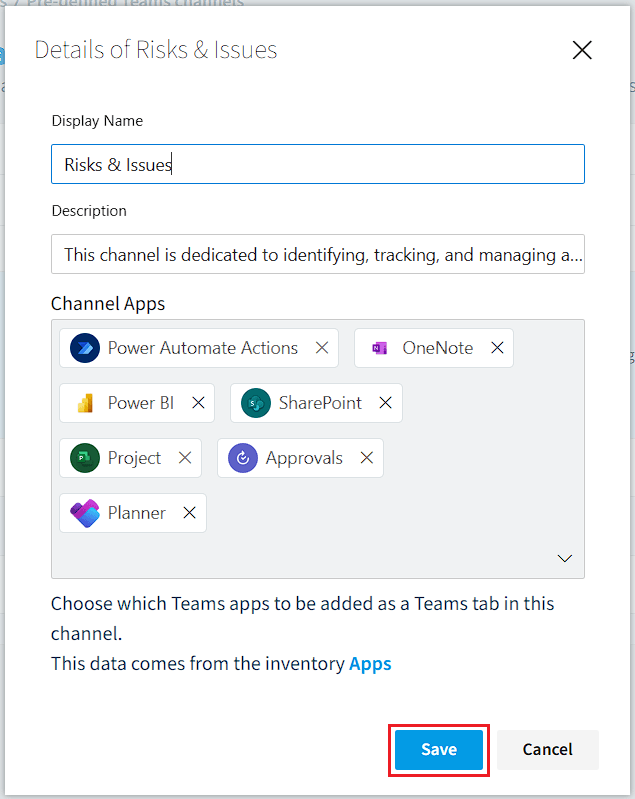Viewport: 635px width, 799px height.
Task: Click the Power BI chip label
Action: pos(141,403)
